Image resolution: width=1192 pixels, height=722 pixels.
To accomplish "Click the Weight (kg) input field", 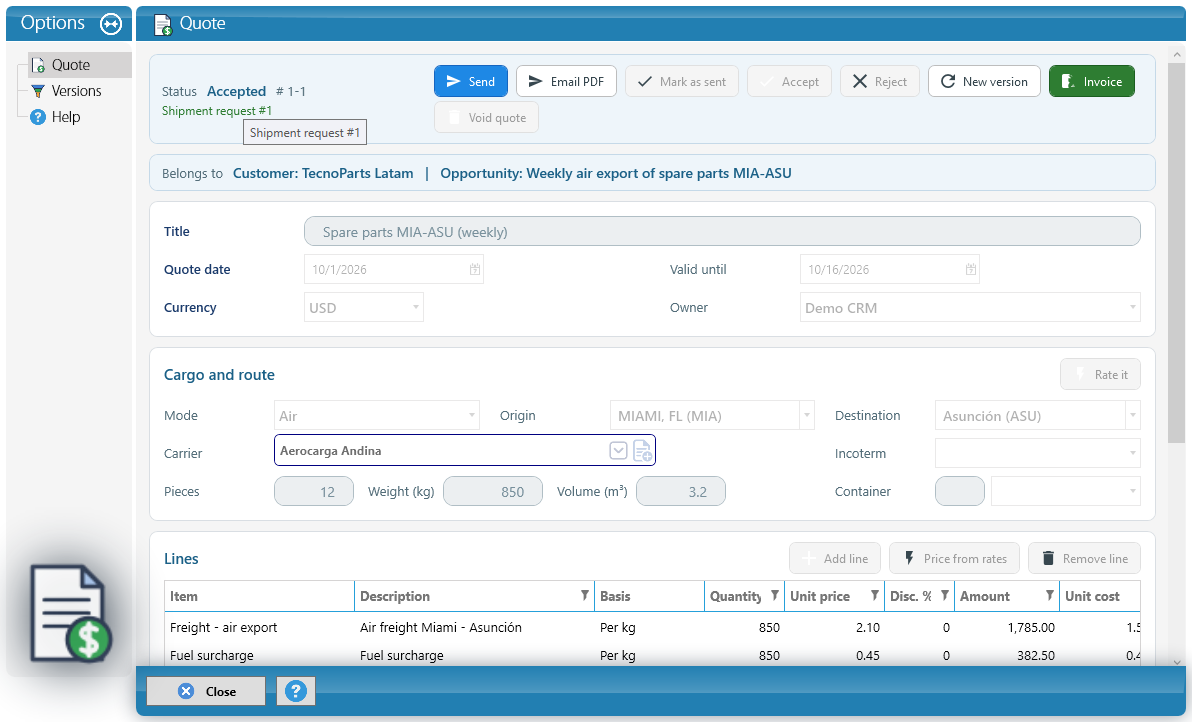I will (493, 491).
